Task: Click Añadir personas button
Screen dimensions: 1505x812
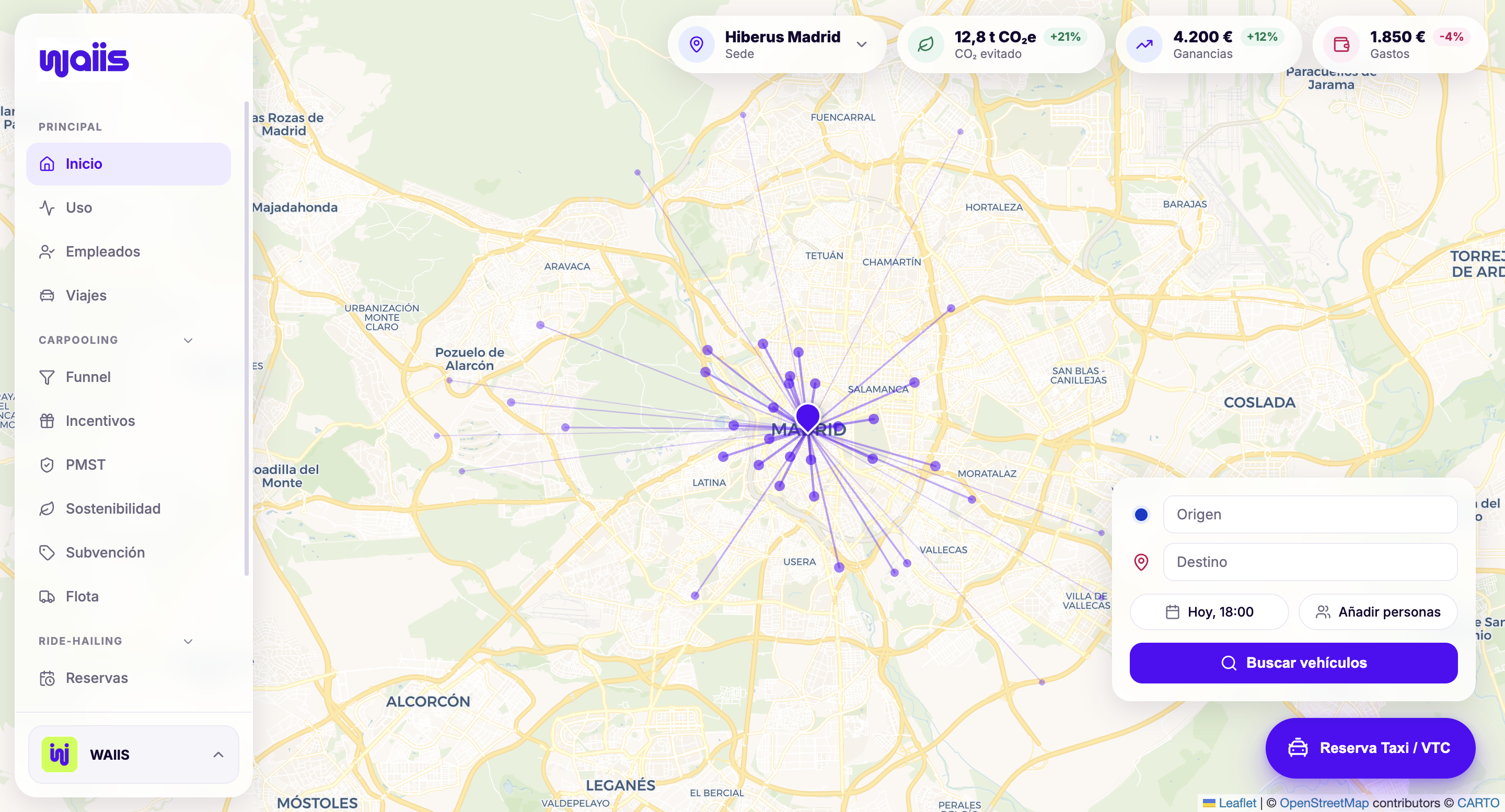Action: pyautogui.click(x=1377, y=612)
